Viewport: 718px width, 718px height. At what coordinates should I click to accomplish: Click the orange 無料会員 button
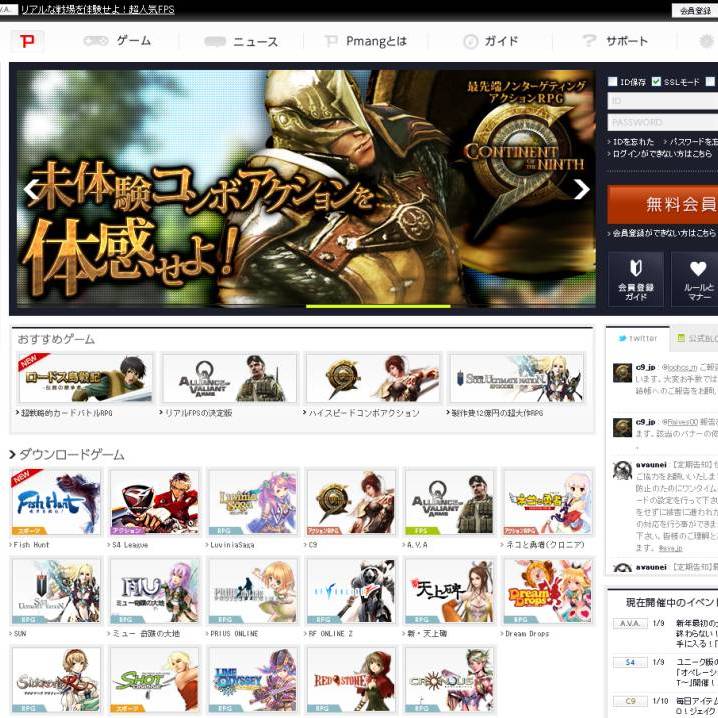click(663, 204)
